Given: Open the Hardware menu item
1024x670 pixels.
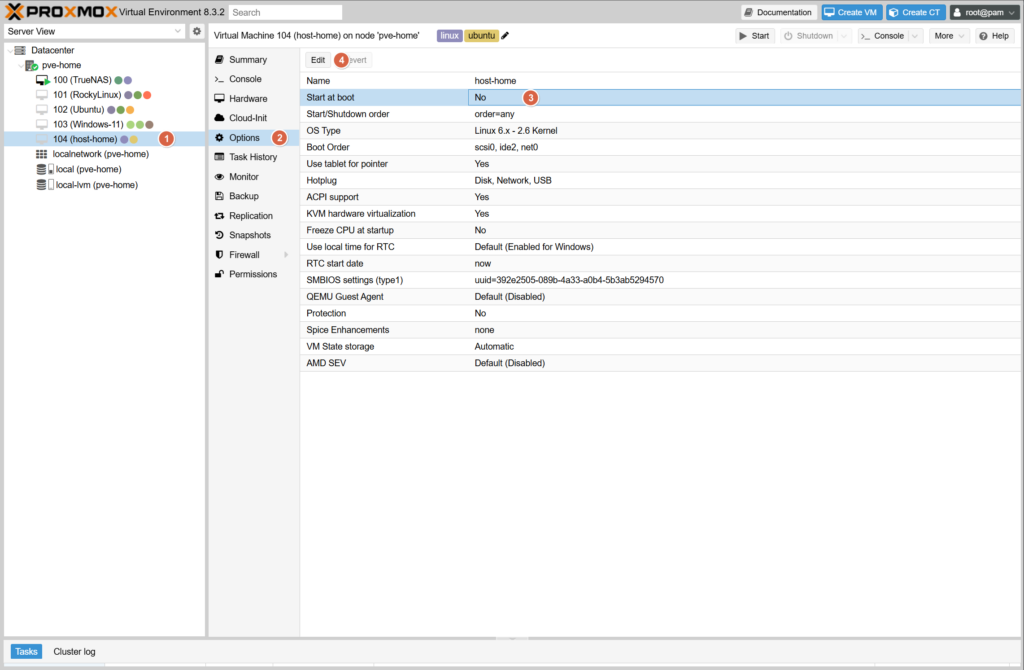Looking at the screenshot, I should coord(247,99).
